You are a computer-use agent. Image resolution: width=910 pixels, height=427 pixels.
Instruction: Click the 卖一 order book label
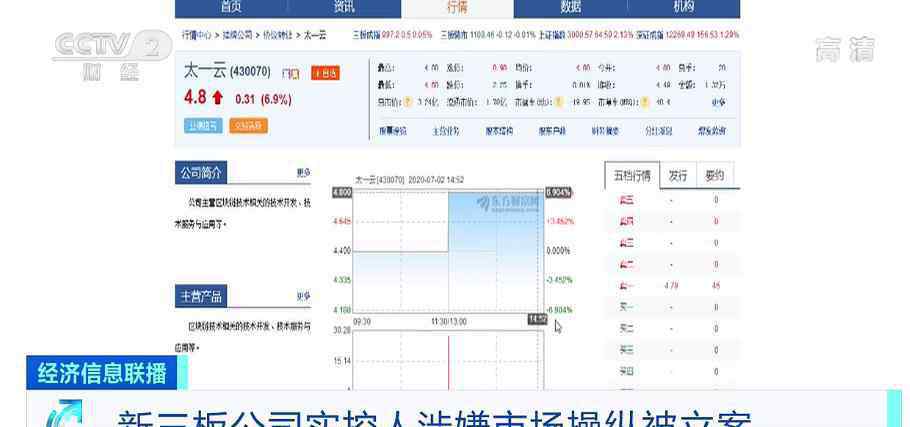626,285
